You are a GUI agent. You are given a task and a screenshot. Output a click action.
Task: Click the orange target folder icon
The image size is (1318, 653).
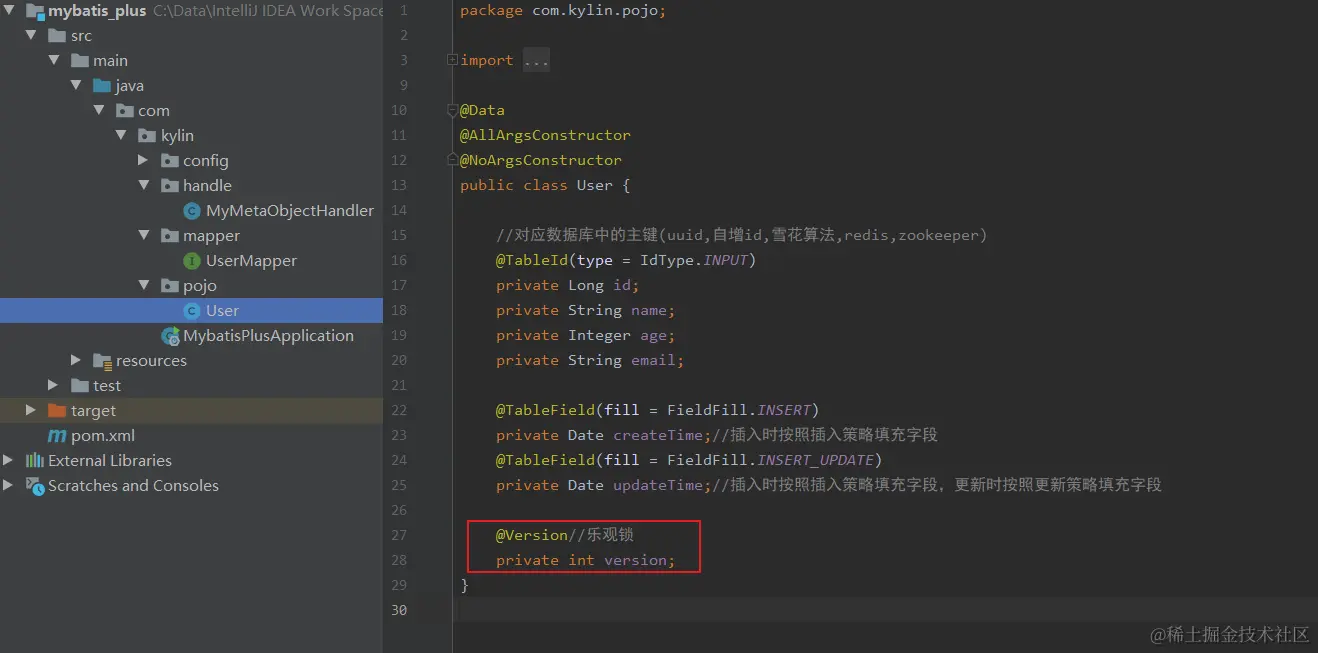coord(57,411)
